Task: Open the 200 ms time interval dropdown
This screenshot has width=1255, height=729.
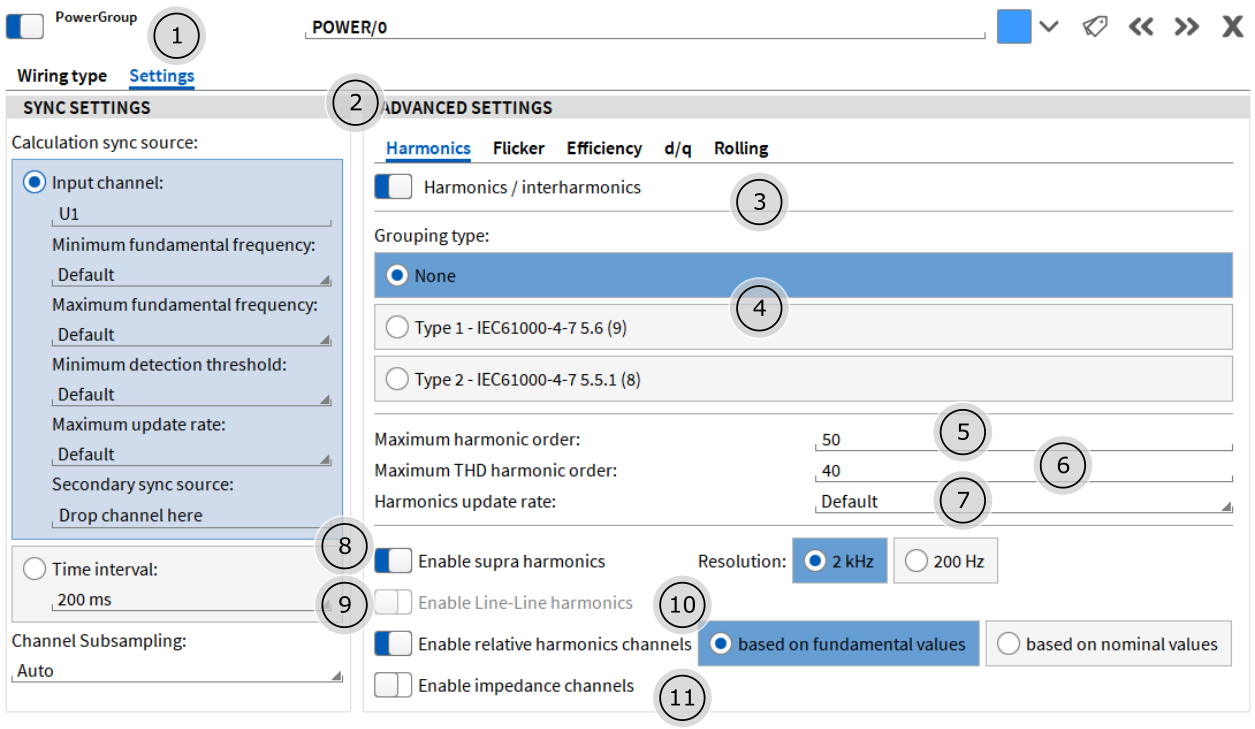Action: click(191, 600)
